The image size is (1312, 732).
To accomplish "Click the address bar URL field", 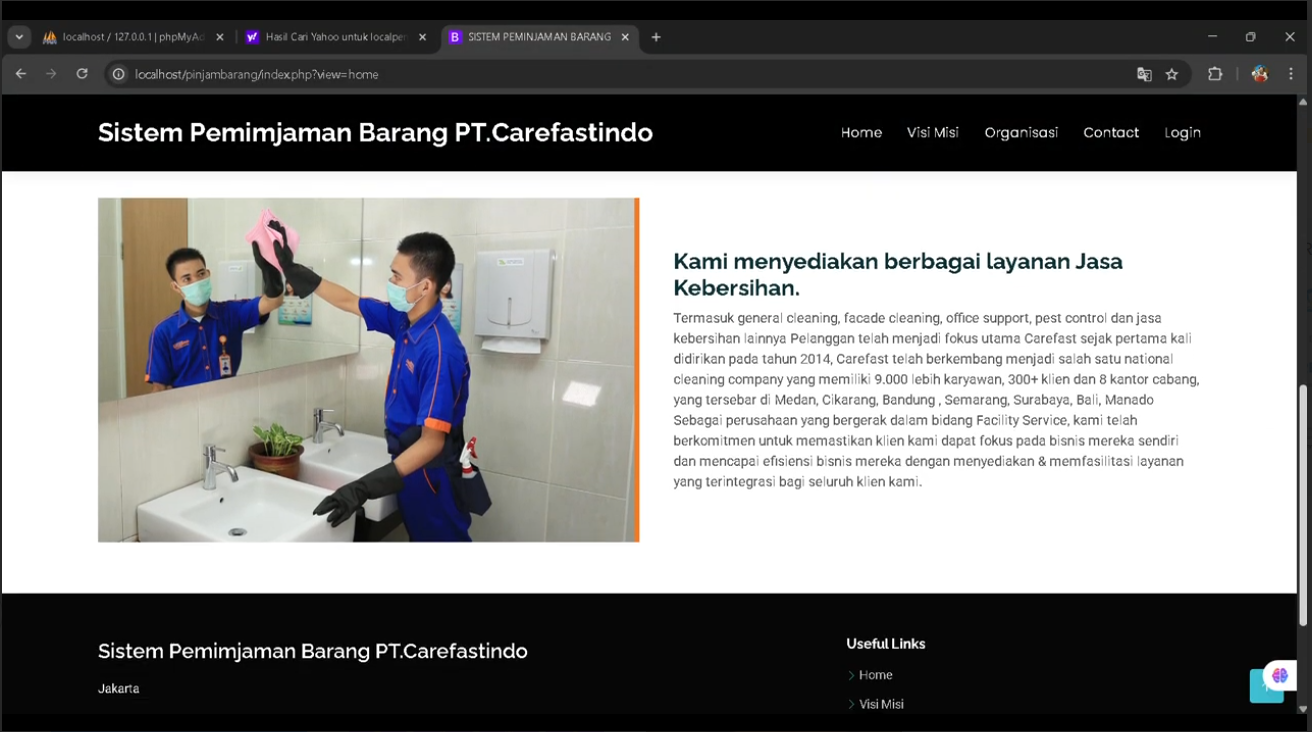I will pos(600,74).
